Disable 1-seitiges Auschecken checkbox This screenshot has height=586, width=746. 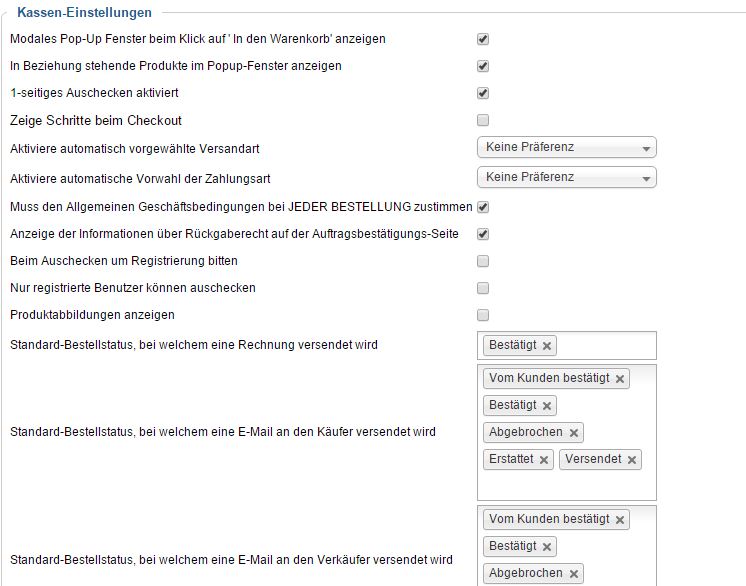coord(483,93)
